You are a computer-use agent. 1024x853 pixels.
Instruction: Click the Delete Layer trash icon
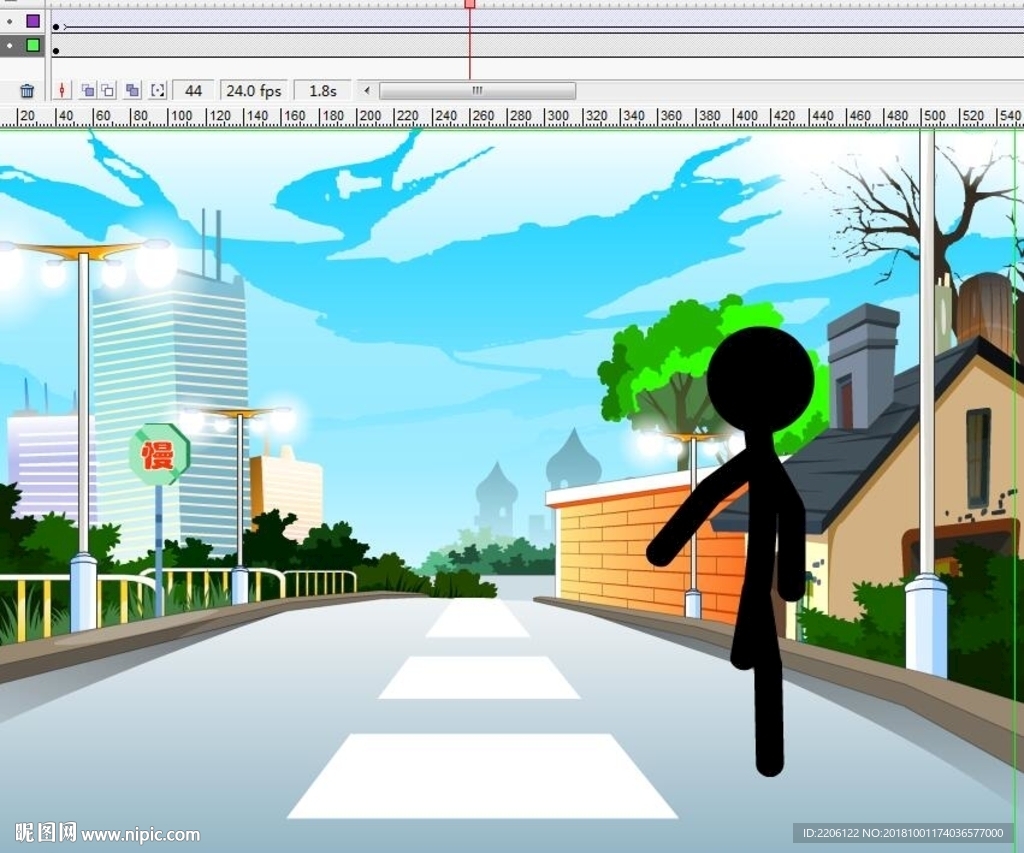(x=27, y=91)
